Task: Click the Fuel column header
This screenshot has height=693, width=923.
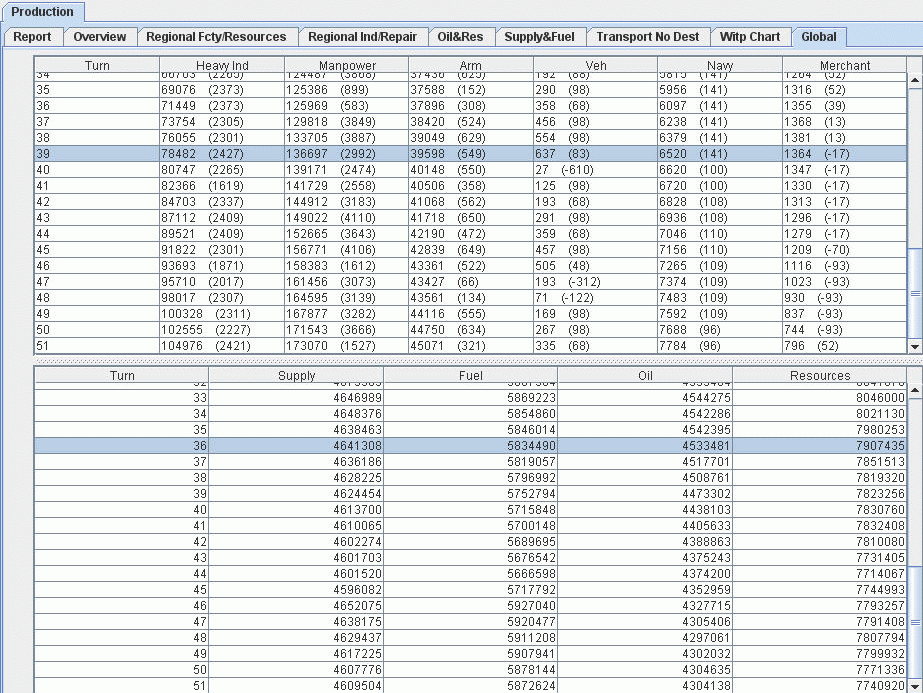Action: point(470,375)
